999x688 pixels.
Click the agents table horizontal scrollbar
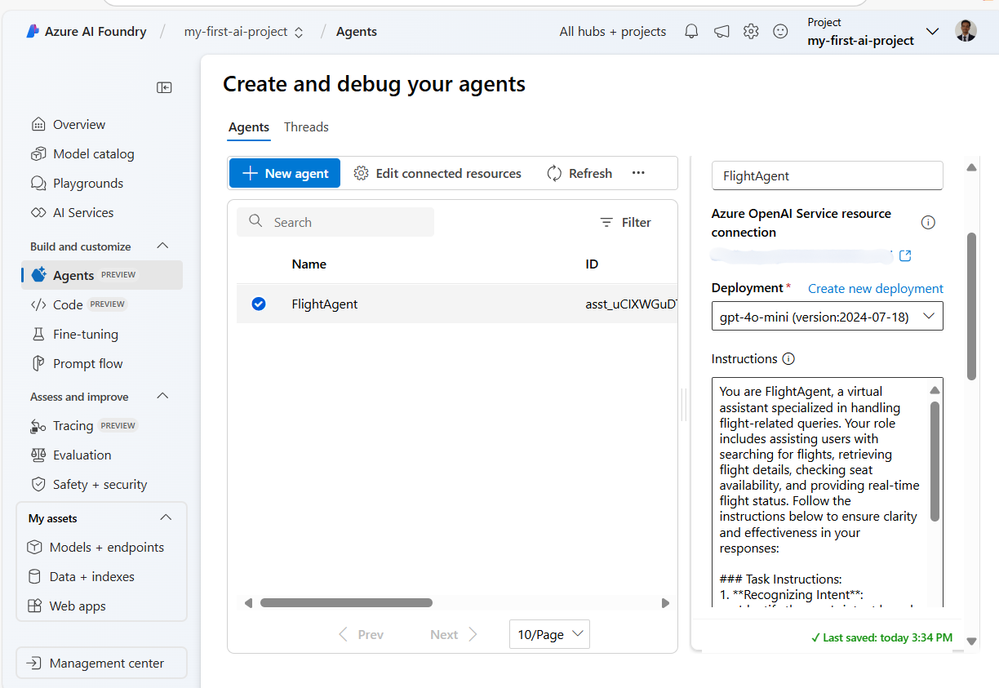(x=346, y=603)
